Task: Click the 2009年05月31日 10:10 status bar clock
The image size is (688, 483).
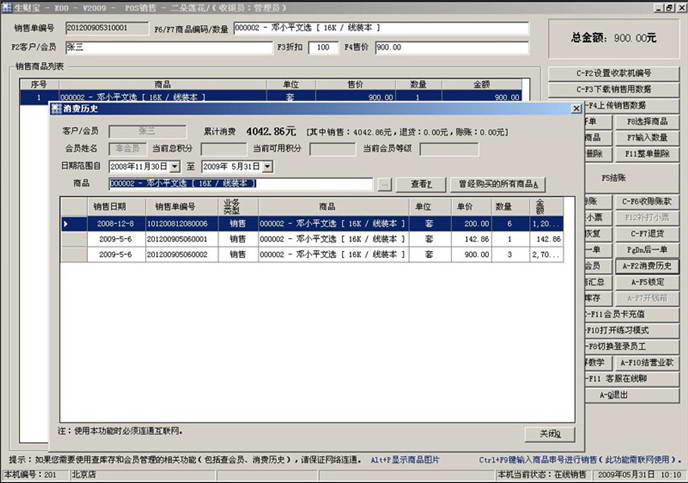Action: (639, 475)
